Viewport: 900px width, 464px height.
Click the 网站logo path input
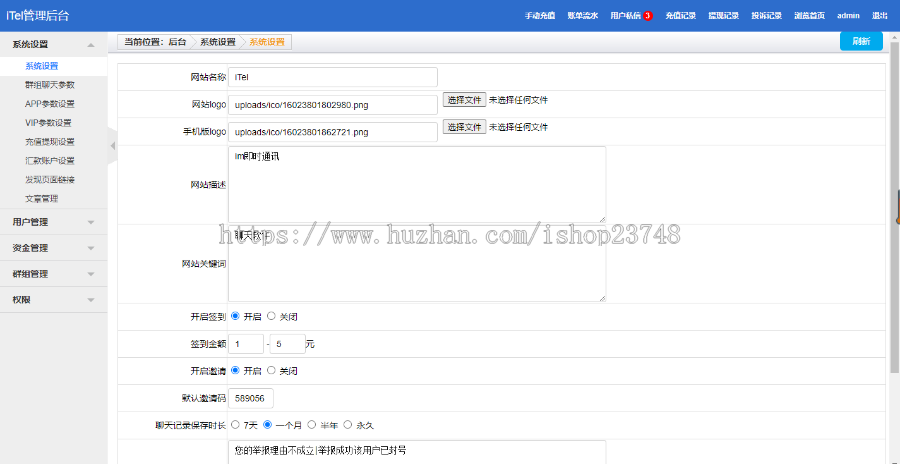tap(333, 105)
